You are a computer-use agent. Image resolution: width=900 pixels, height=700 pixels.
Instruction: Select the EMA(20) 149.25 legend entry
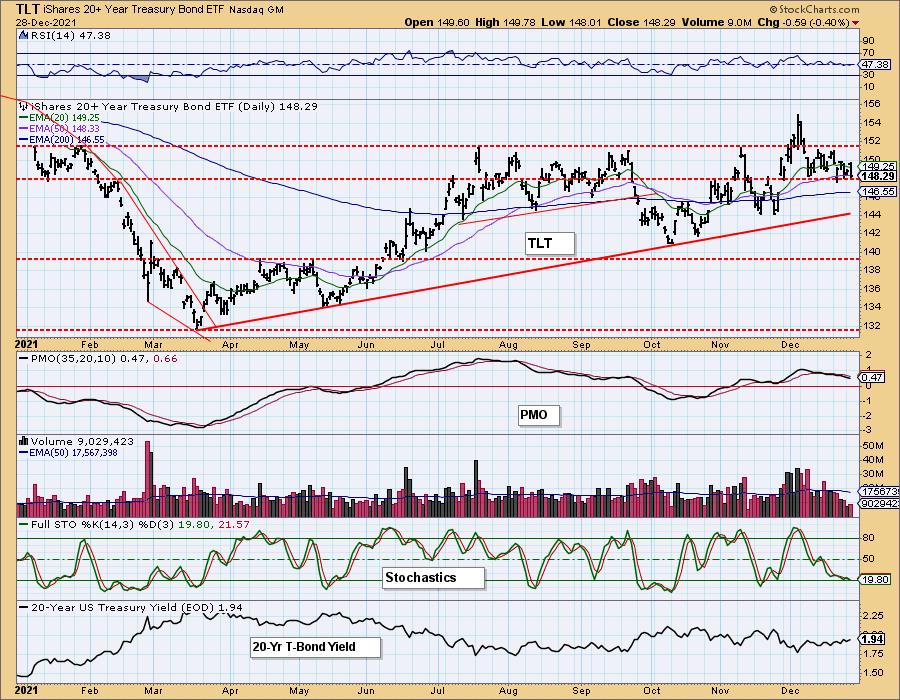pyautogui.click(x=60, y=118)
